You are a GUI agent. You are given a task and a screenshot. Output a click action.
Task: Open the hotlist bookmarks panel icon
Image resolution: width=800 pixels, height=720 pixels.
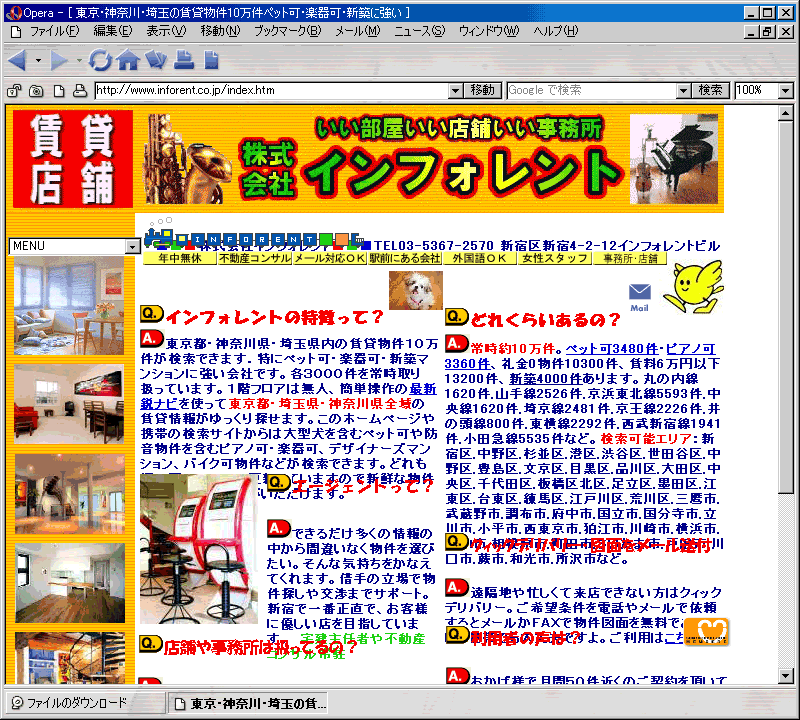[156, 60]
